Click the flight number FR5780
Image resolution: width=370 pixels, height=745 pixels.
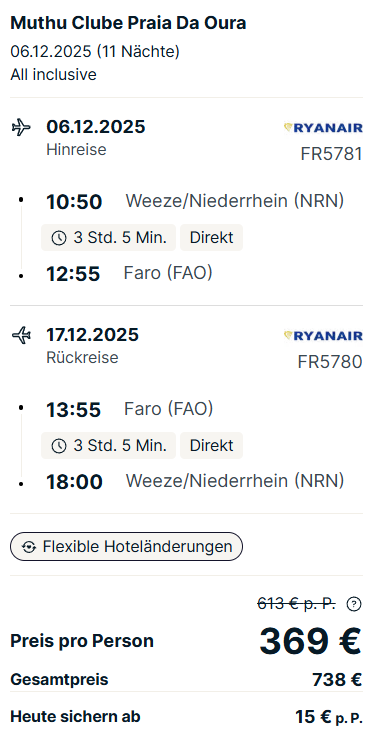tap(330, 362)
